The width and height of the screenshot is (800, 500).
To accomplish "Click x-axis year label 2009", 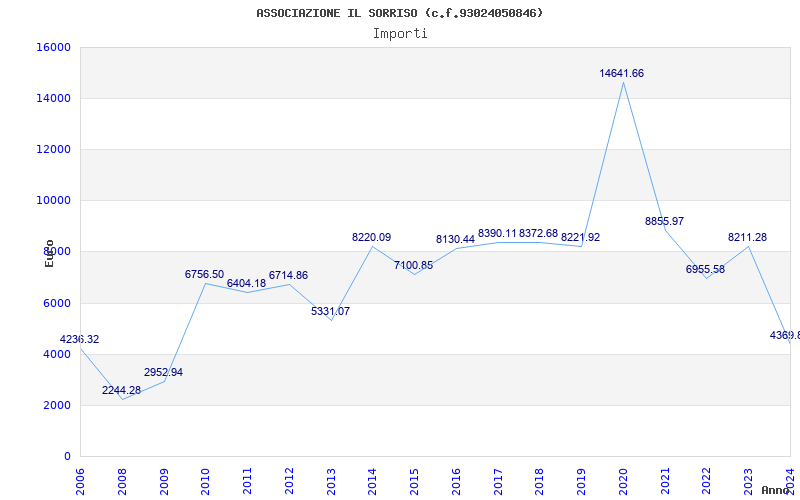I will click(x=164, y=482).
